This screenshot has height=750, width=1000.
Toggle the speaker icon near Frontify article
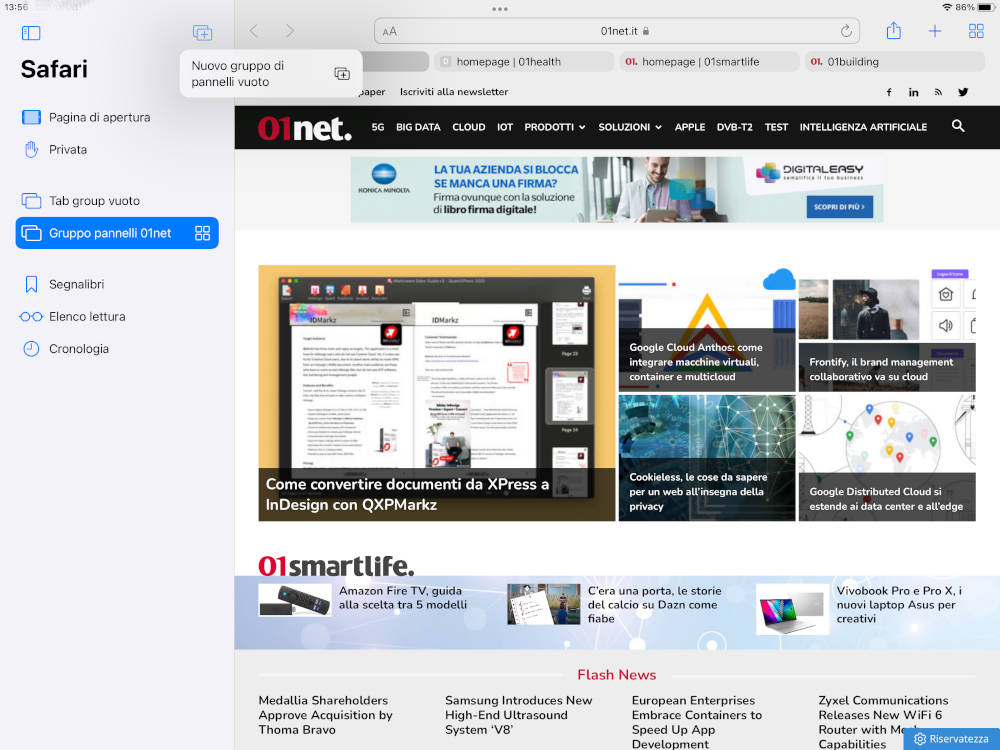point(948,324)
